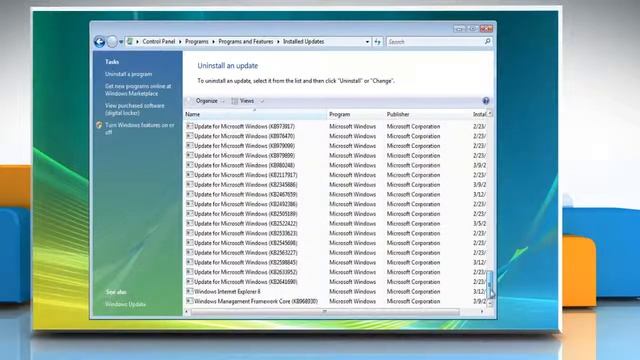Click the Programs breadcrumb
Screen dimensions: 640x360
(x=197, y=42)
